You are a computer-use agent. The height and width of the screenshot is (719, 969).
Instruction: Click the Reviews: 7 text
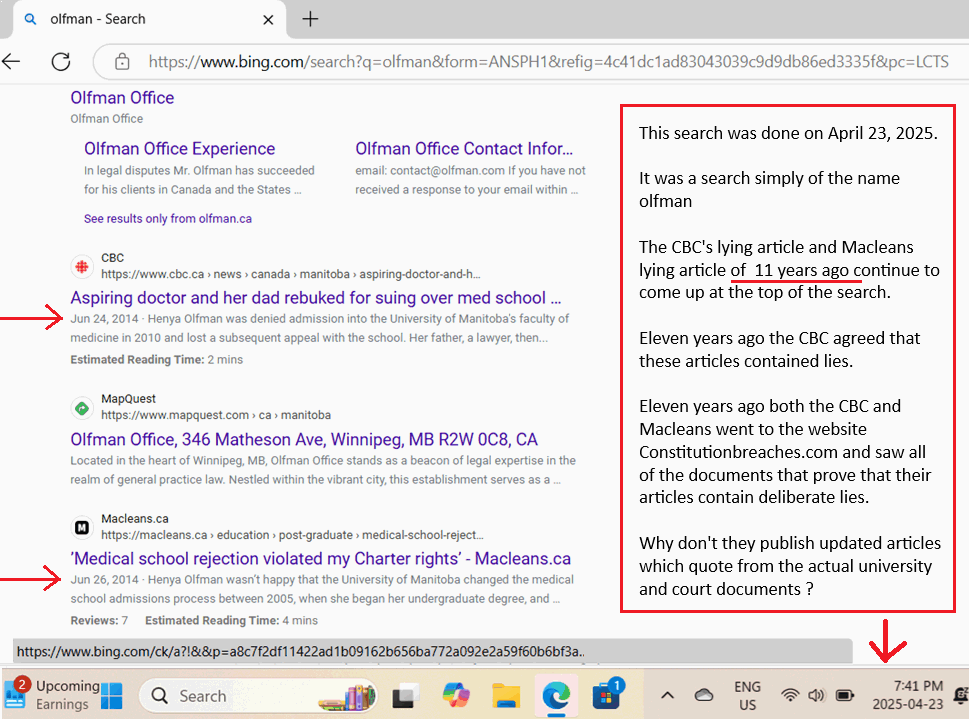[99, 621]
